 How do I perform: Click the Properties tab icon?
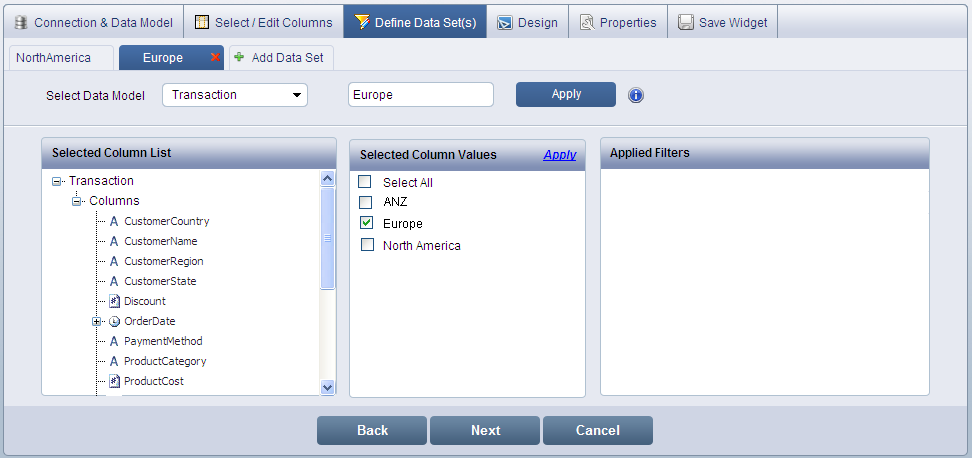587,22
